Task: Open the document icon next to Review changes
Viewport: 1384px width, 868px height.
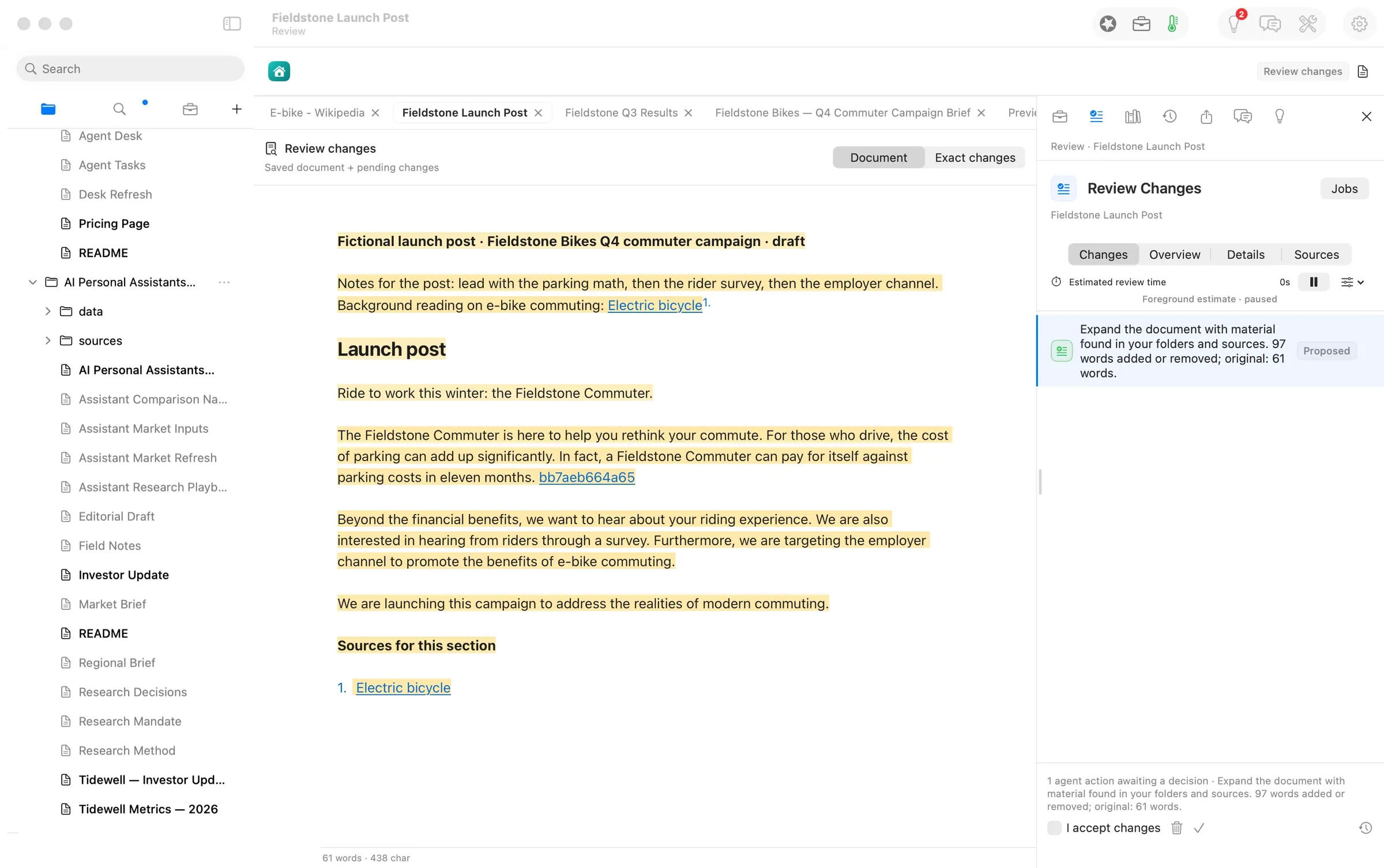Action: tap(1363, 71)
